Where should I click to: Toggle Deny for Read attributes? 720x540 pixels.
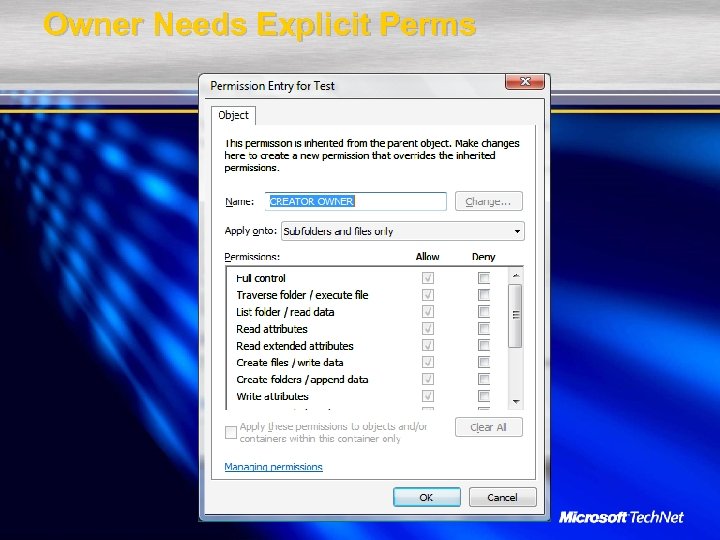484,329
